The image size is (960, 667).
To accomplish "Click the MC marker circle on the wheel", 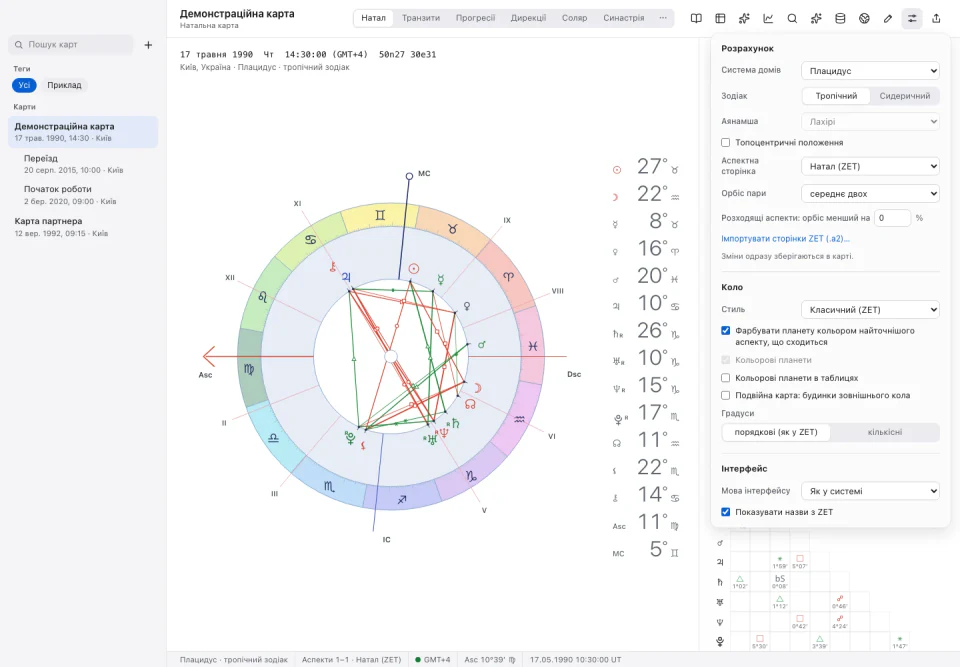I will [x=409, y=176].
